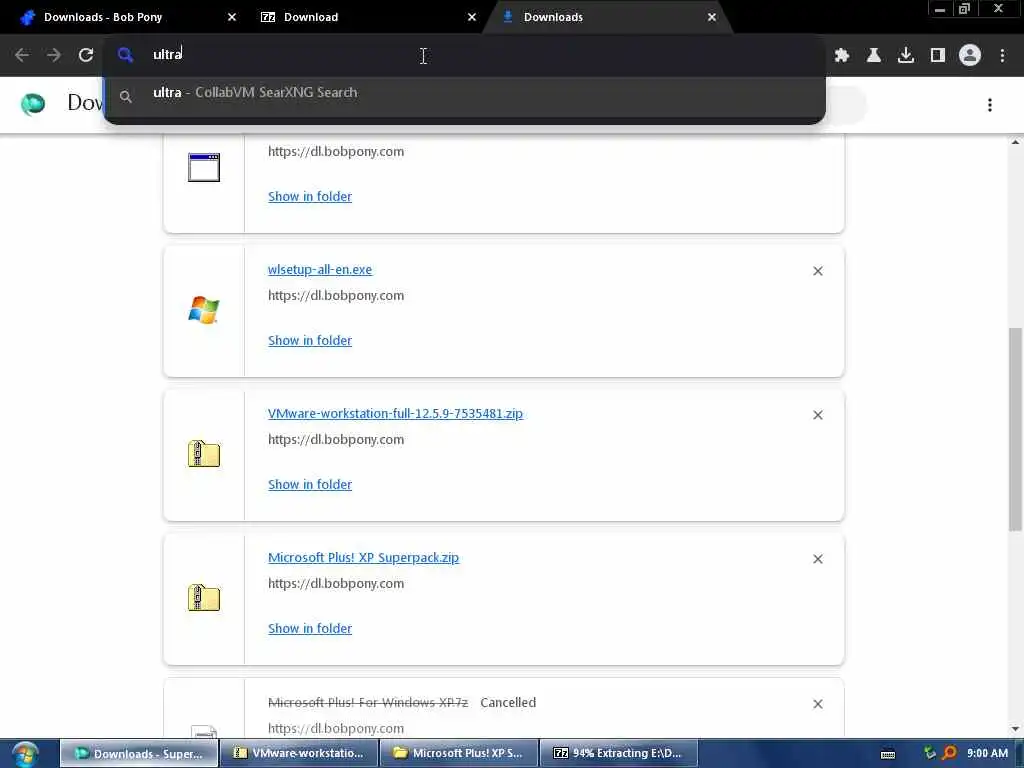Click the VMware-workstation zip folder icon

point(204,453)
